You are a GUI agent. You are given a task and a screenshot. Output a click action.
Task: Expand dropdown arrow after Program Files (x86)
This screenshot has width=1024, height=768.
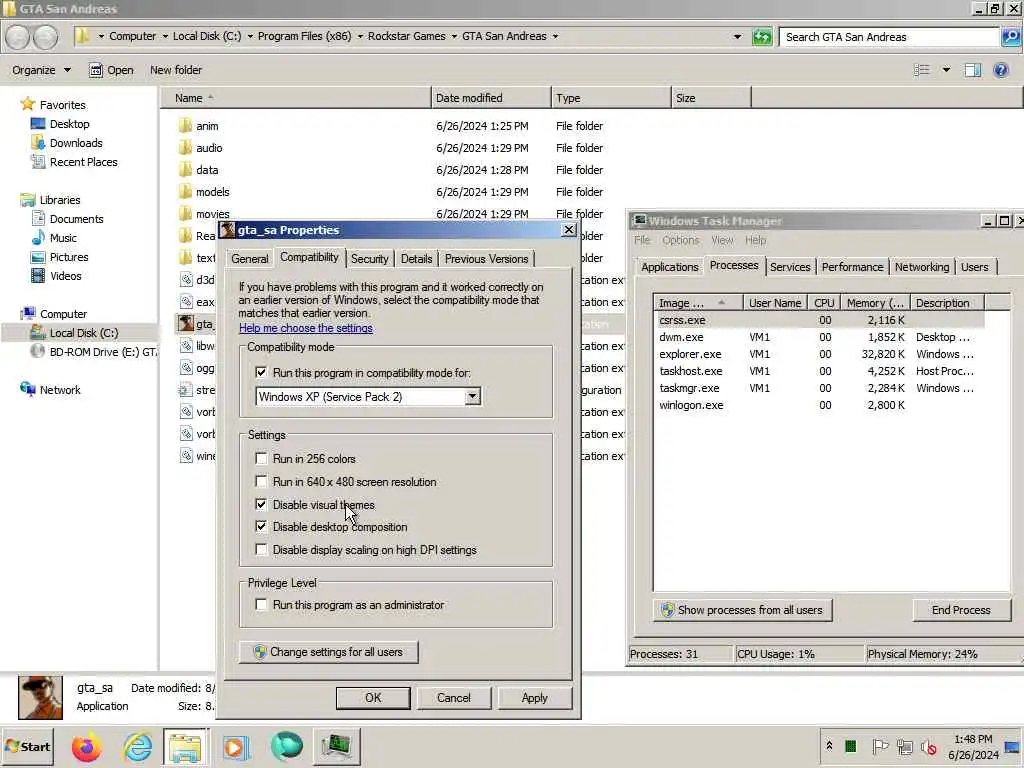(x=360, y=37)
